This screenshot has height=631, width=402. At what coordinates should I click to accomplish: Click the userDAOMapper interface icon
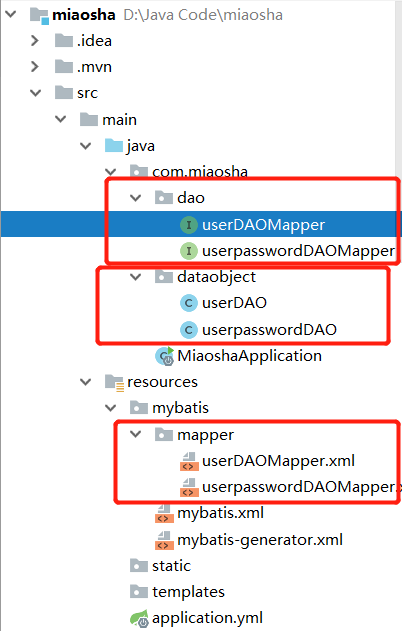[188, 225]
